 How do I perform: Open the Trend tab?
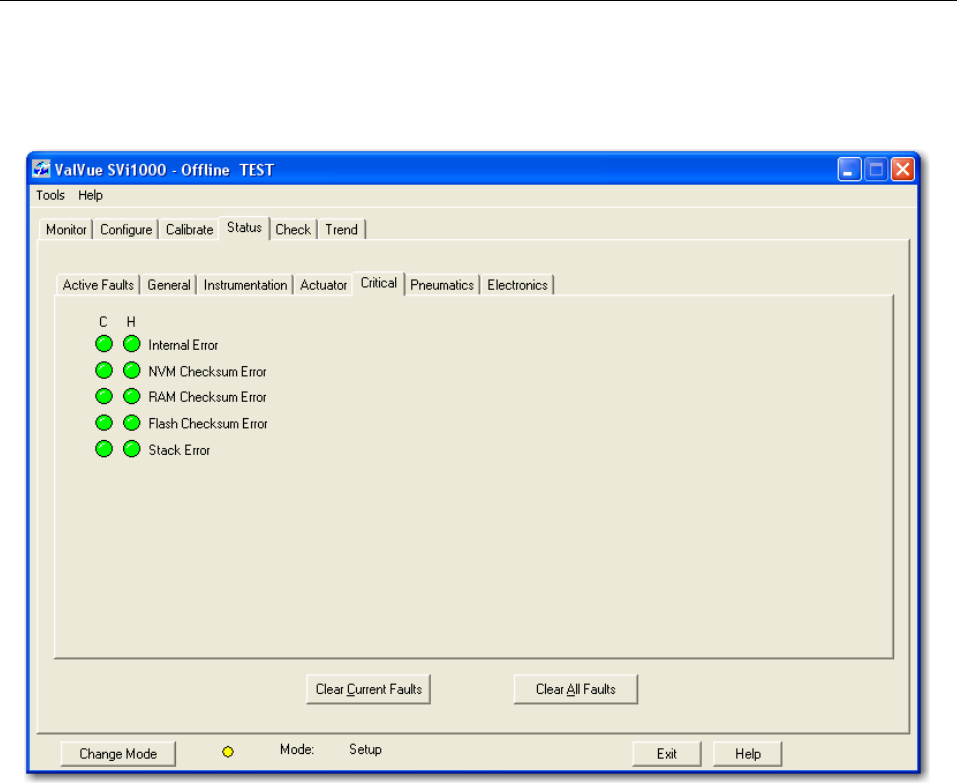pyautogui.click(x=341, y=229)
